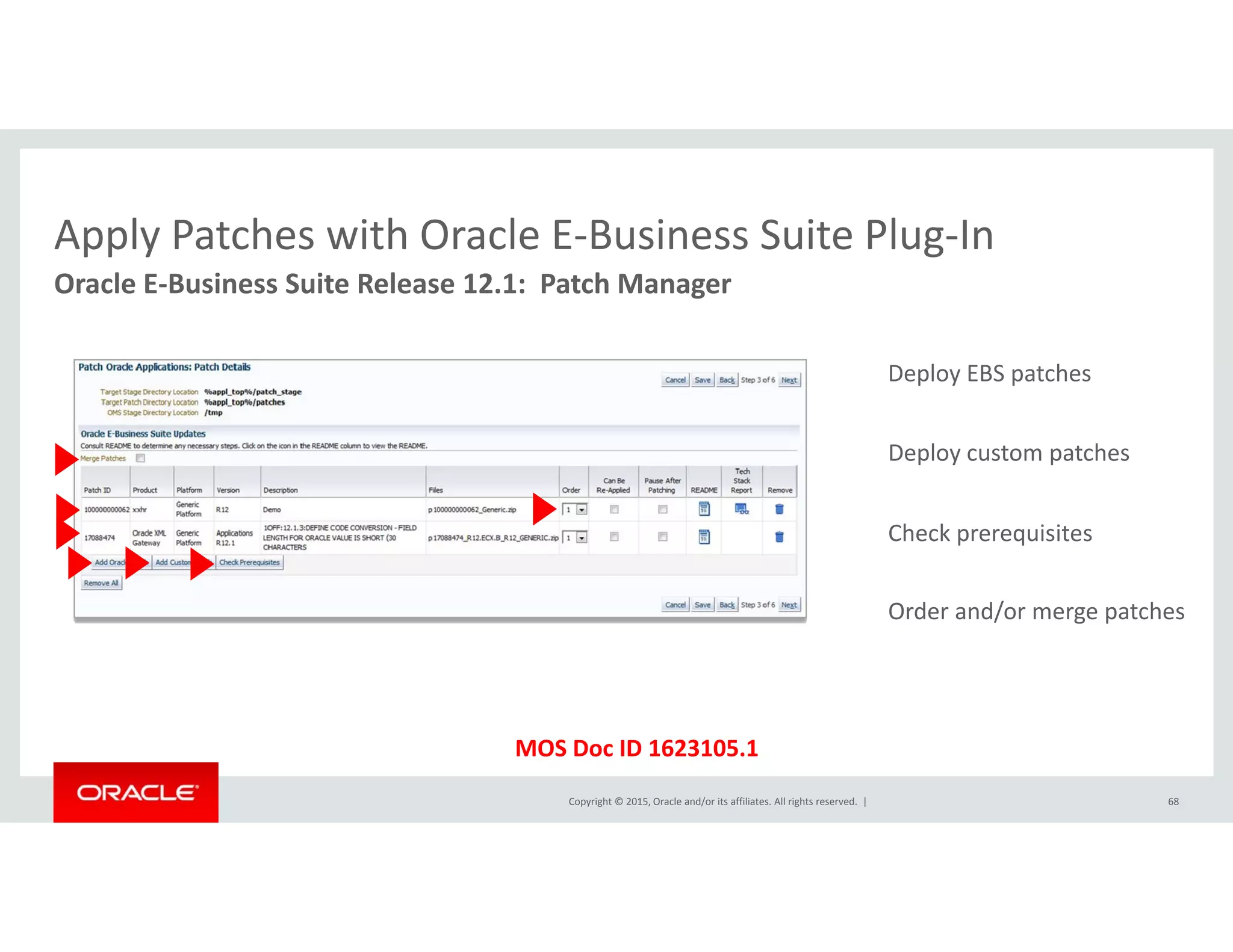Image resolution: width=1233 pixels, height=952 pixels.
Task: Click the /tmp OMS stage directory value
Action: pos(213,413)
